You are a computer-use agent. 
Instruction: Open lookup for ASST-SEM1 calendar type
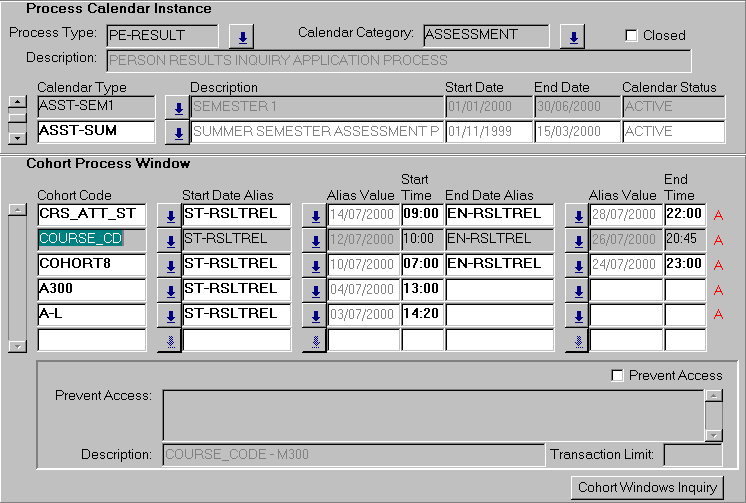click(176, 108)
